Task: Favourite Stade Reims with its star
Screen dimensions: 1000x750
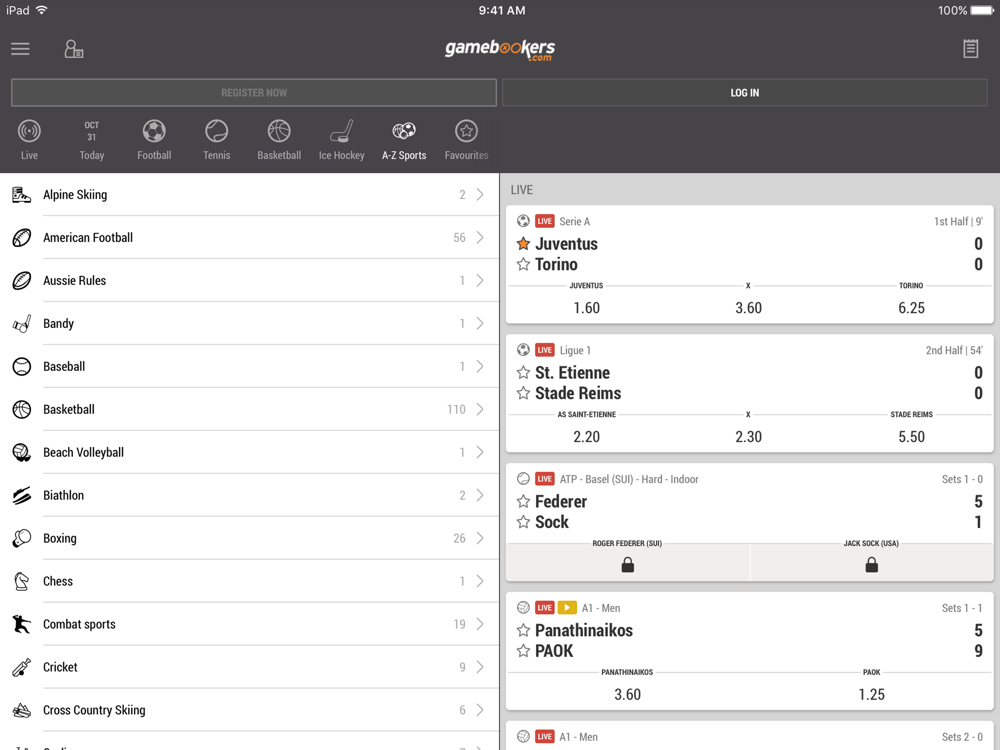Action: [x=524, y=393]
